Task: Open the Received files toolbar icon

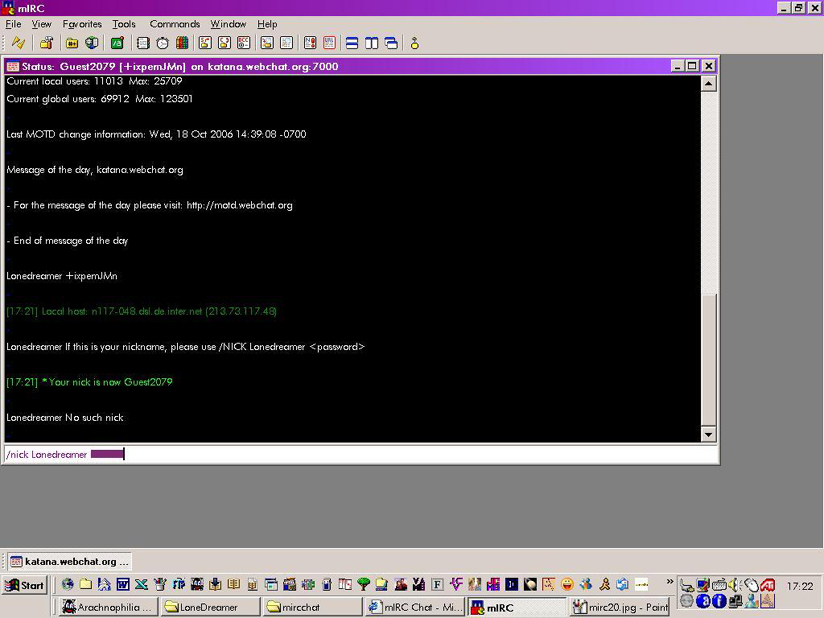Action: (x=267, y=43)
